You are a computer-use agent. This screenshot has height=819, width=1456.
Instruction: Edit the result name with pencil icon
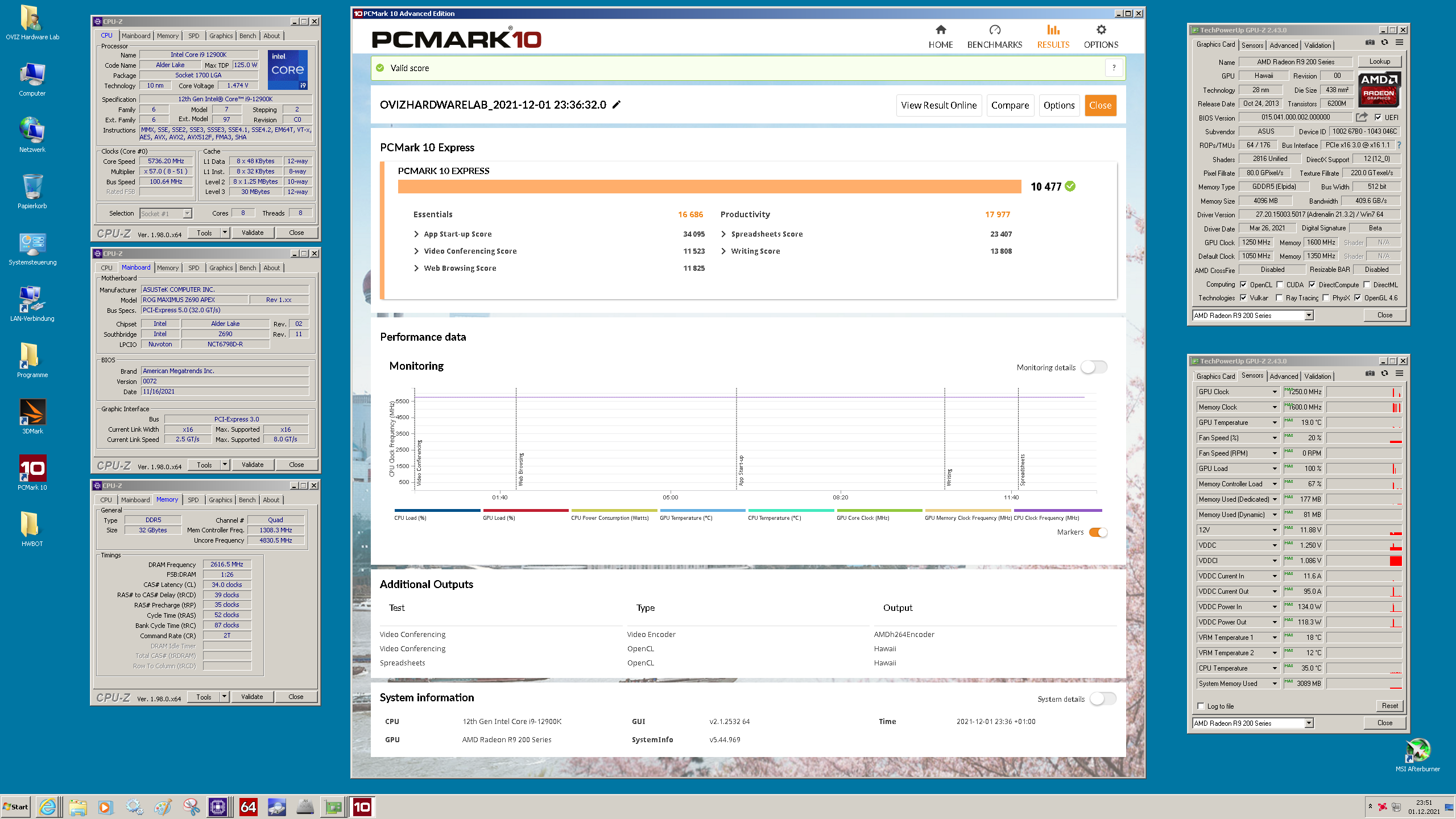(x=617, y=105)
